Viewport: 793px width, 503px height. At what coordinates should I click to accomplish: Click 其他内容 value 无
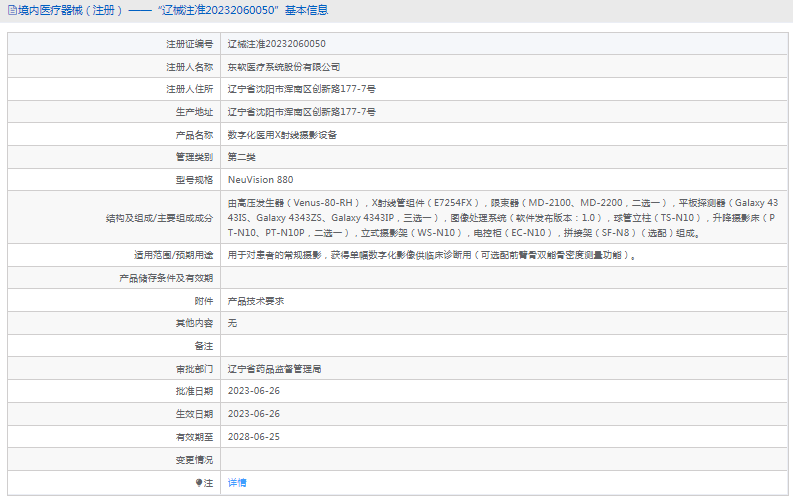232,323
